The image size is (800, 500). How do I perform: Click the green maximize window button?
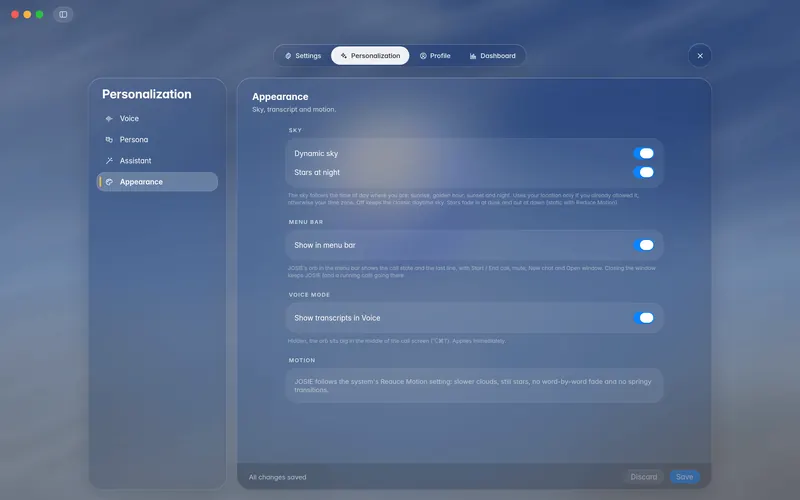(x=39, y=14)
